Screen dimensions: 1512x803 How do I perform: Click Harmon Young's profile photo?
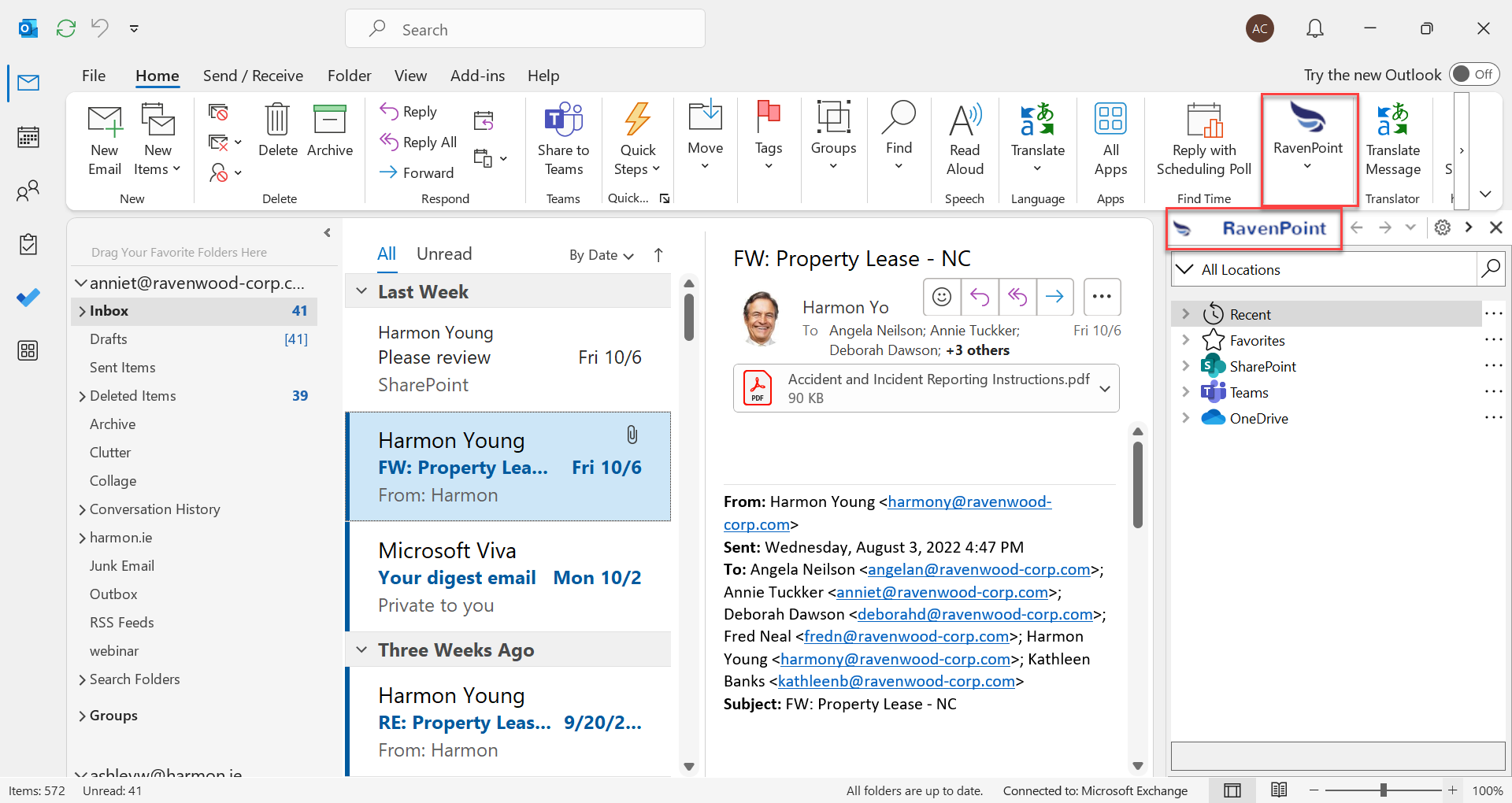click(762, 318)
